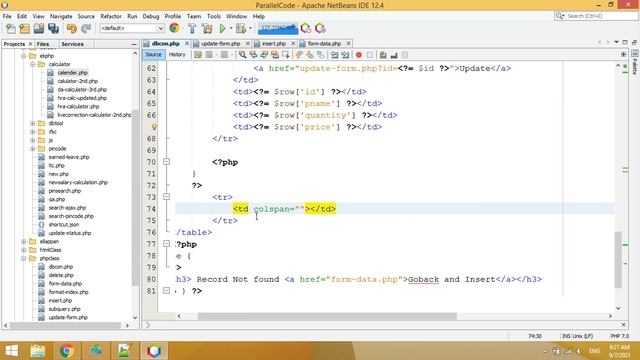Collapse code fold at line 73

click(166, 197)
